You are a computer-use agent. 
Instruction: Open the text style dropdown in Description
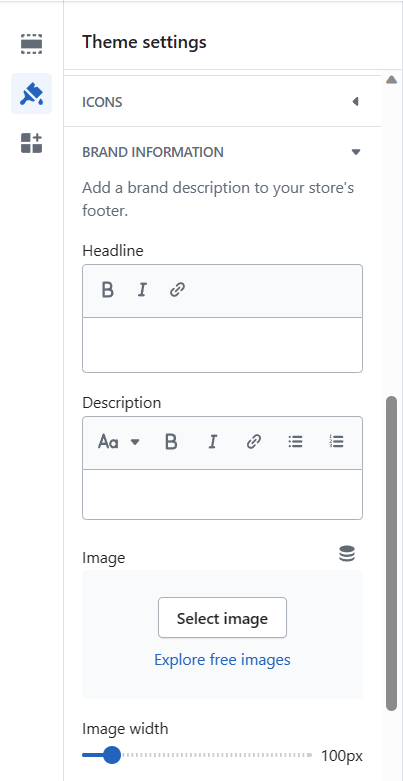tap(119, 442)
